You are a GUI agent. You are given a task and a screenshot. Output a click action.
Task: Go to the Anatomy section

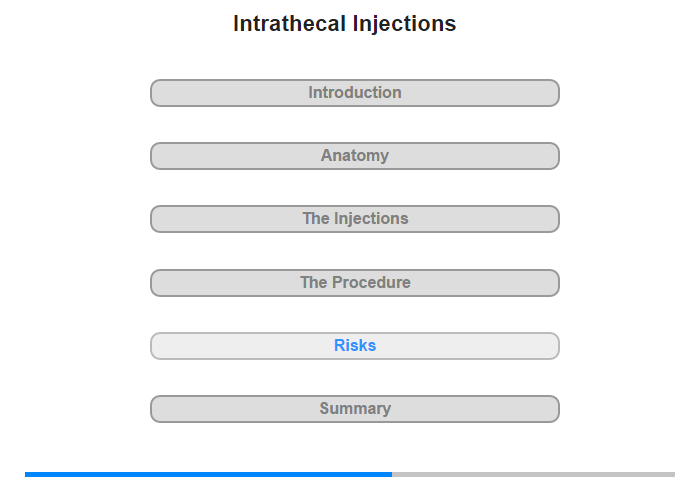coord(355,156)
